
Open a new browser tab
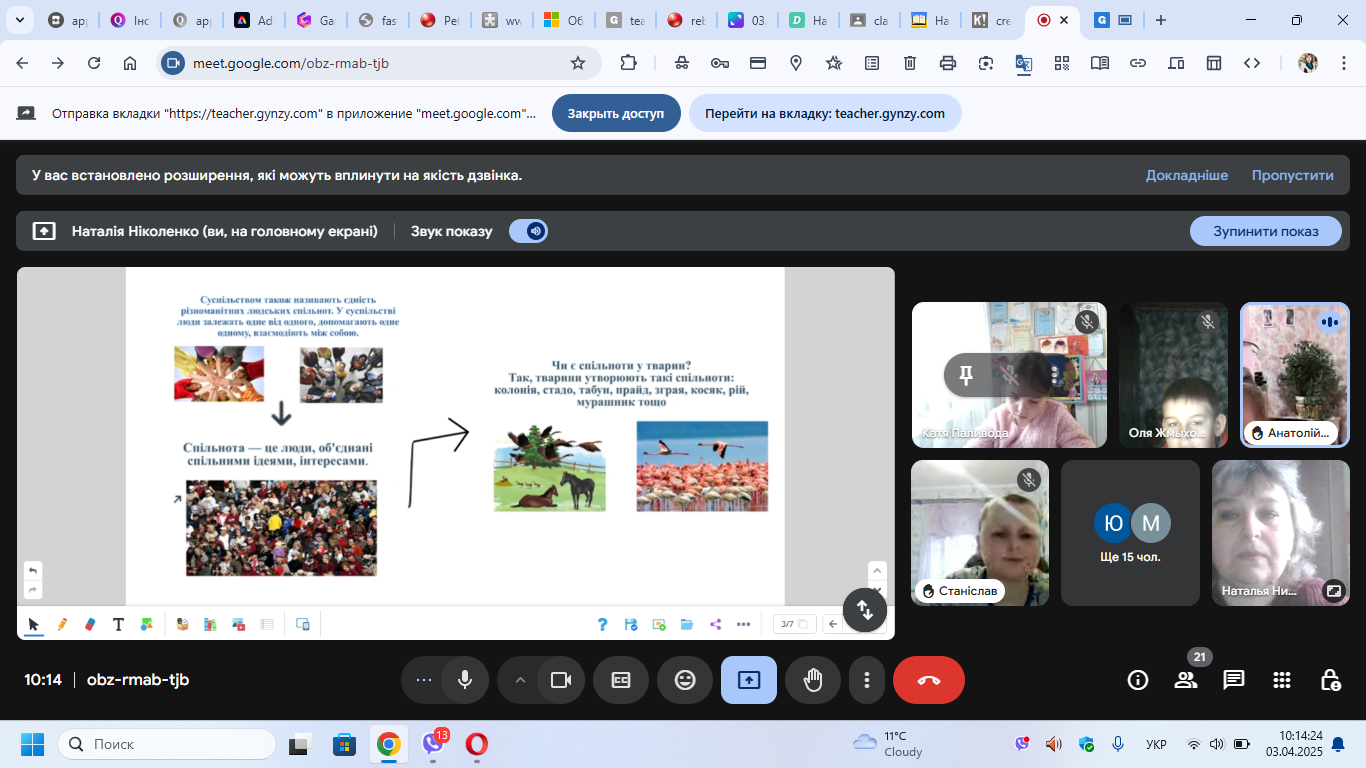coord(1161,20)
